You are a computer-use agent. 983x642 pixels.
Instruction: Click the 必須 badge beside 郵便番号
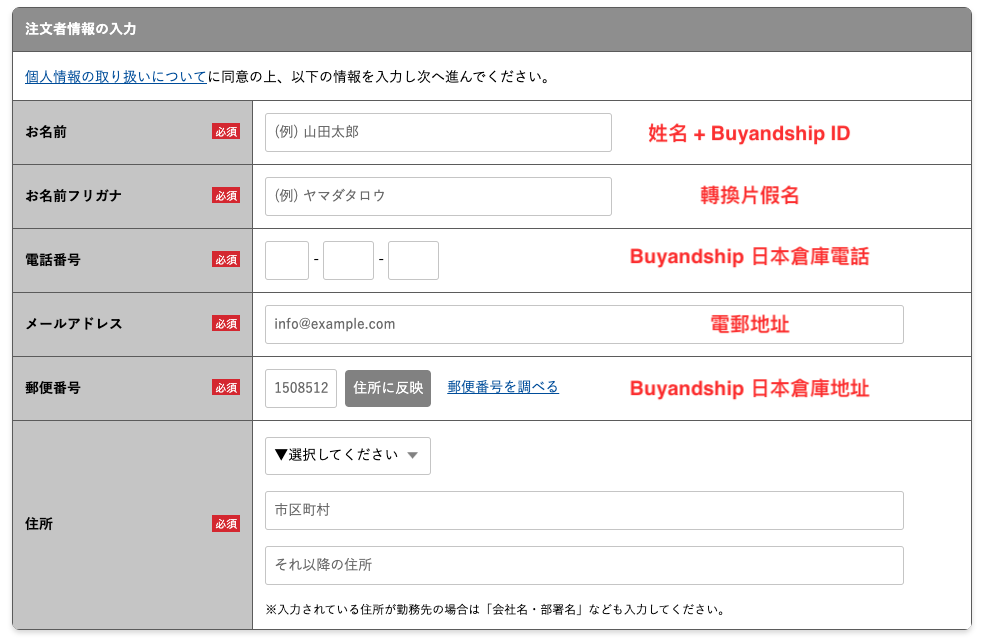pos(226,388)
